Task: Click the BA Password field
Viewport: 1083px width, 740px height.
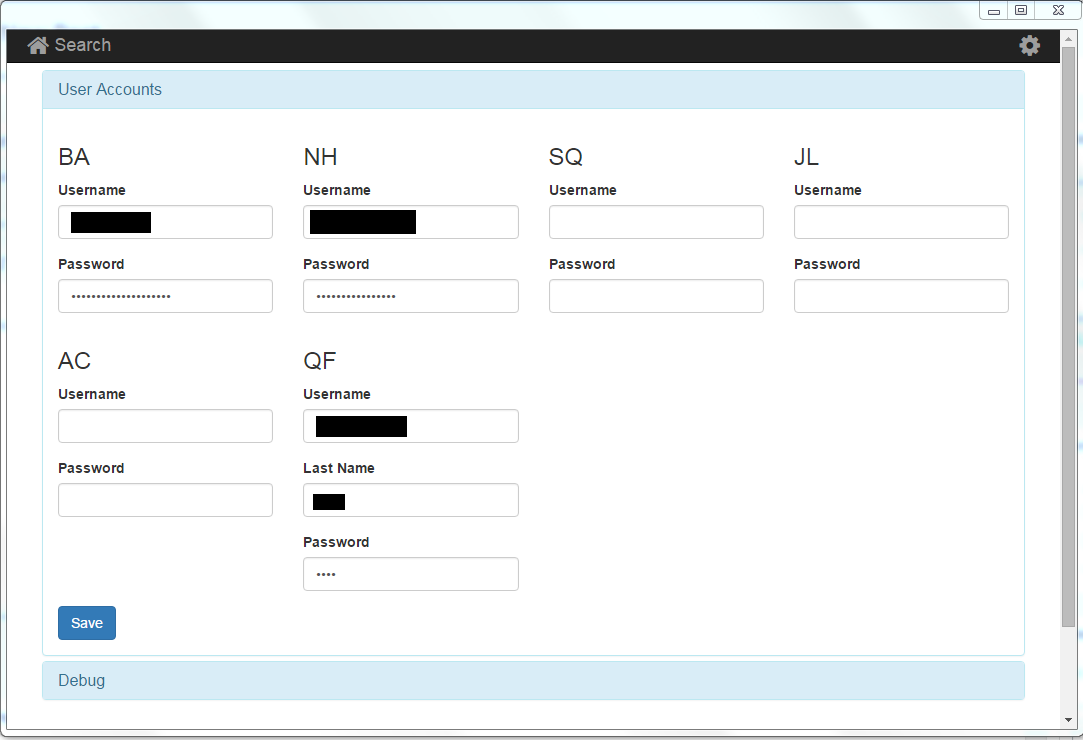Action: point(165,296)
